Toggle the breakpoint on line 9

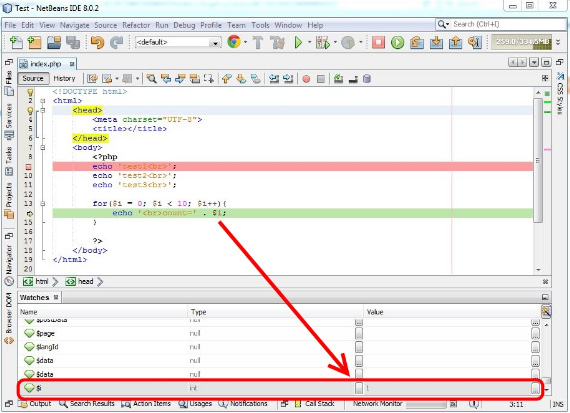click(28, 167)
